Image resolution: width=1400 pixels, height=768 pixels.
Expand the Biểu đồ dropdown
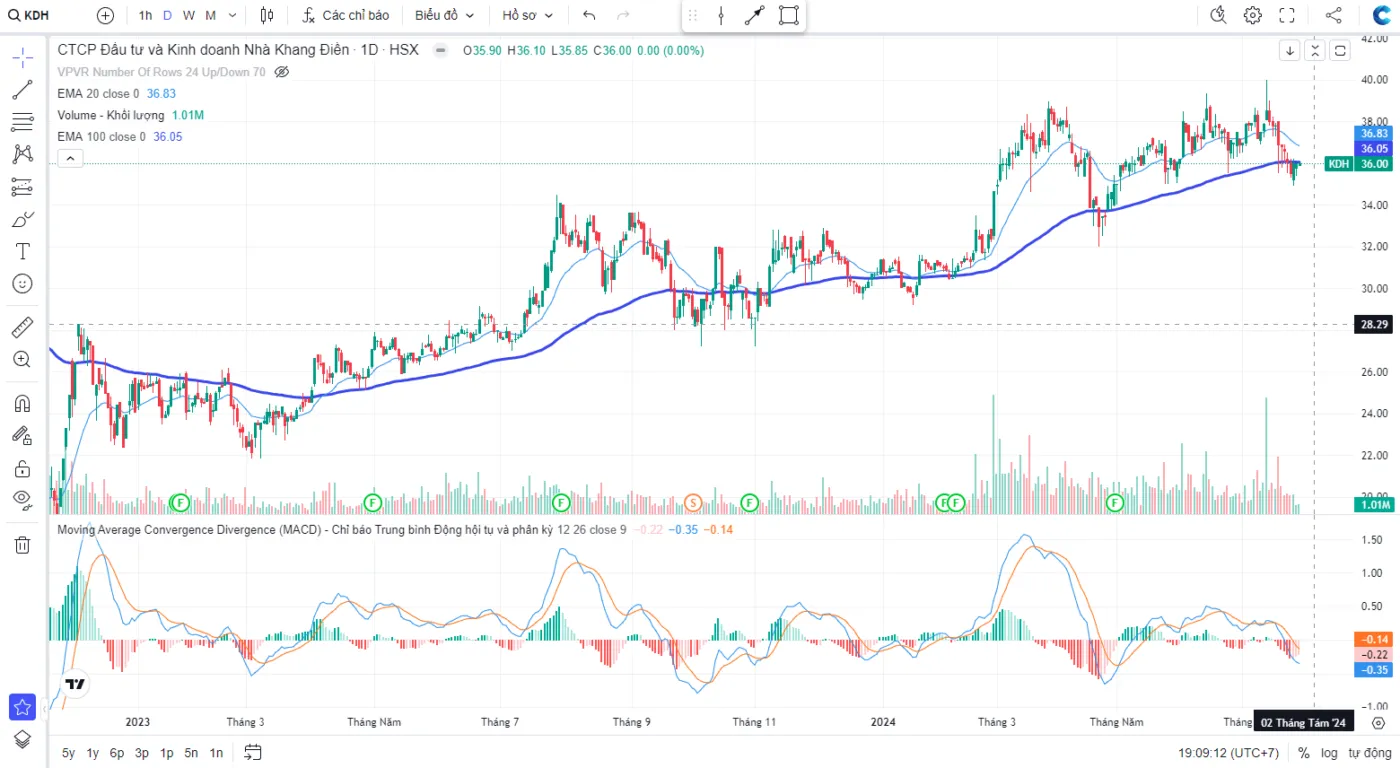444,15
